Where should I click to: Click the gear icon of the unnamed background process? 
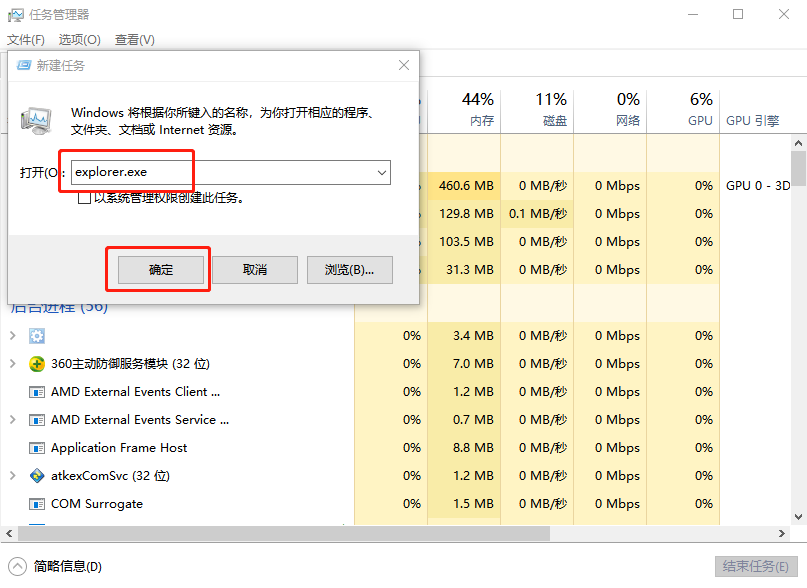tap(37, 336)
